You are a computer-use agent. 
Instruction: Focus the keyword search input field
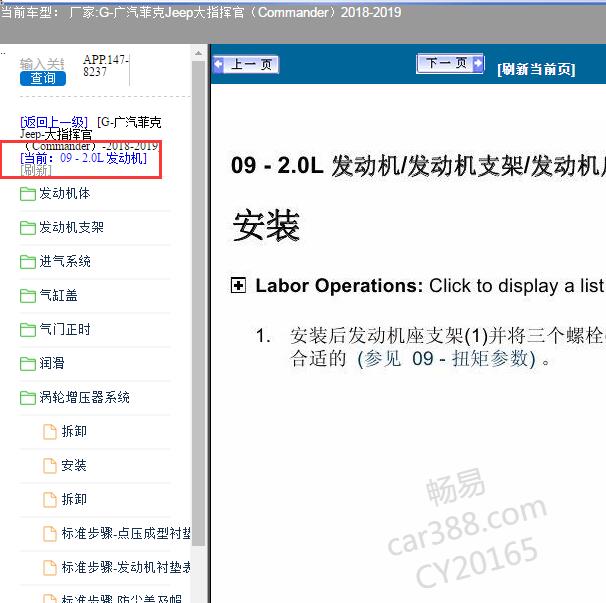tap(42, 64)
